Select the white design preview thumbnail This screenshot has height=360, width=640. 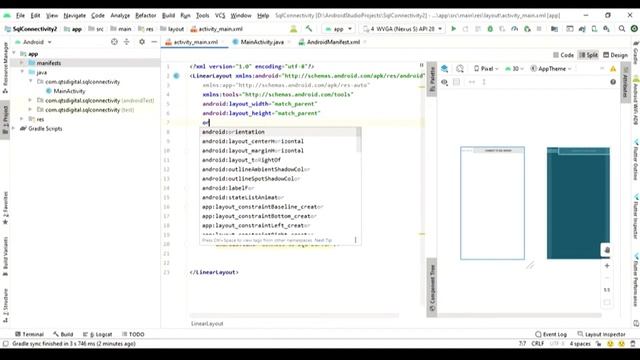pyautogui.click(x=492, y=203)
